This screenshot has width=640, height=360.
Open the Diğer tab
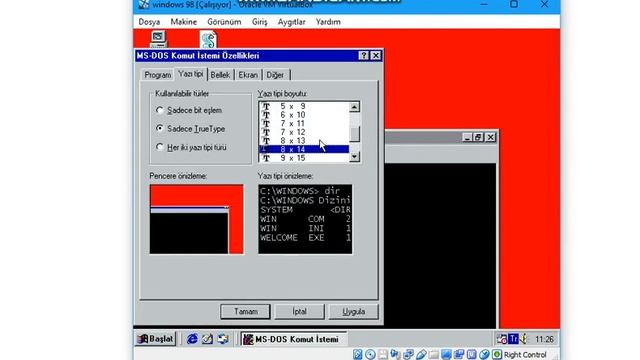[275, 75]
